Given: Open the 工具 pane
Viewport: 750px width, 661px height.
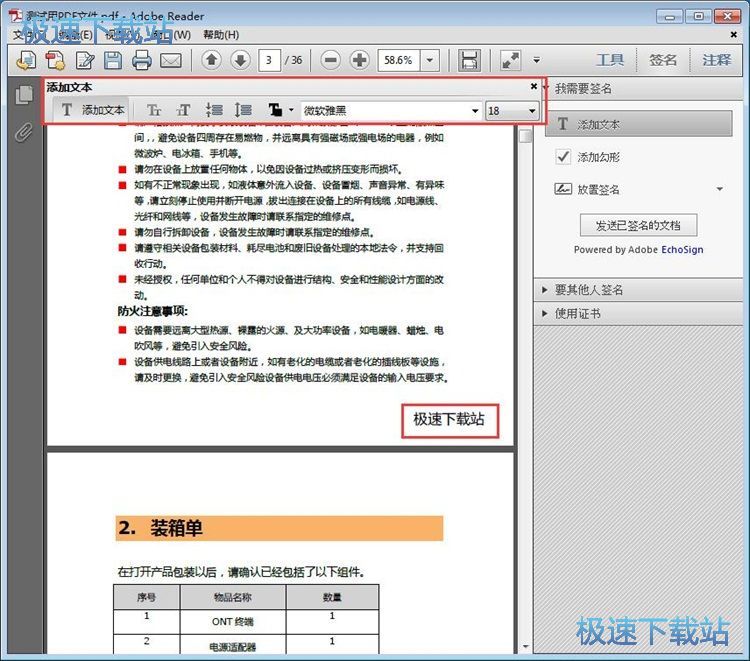Looking at the screenshot, I should (610, 60).
